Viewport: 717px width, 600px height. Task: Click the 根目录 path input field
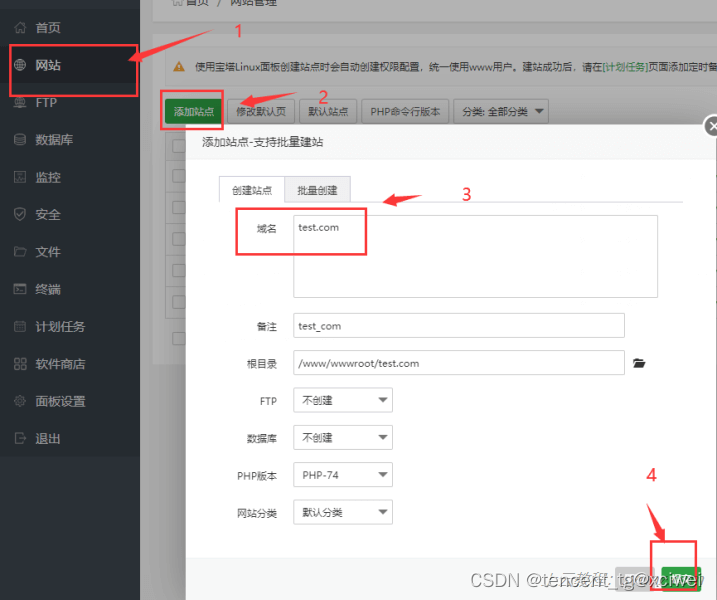click(x=459, y=363)
